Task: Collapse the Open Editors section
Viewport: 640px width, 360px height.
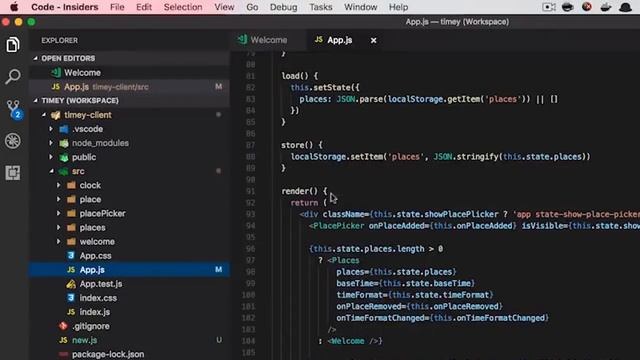Action: point(36,58)
